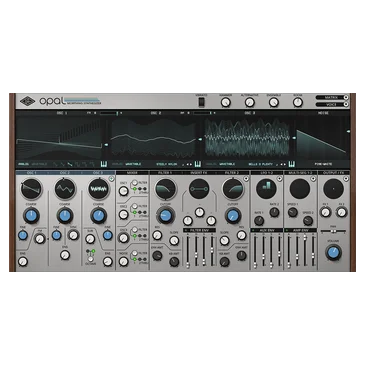Image resolution: width=365 pixels, height=365 pixels.
Task: Select the Filter 2 tab header
Action: click(x=232, y=173)
